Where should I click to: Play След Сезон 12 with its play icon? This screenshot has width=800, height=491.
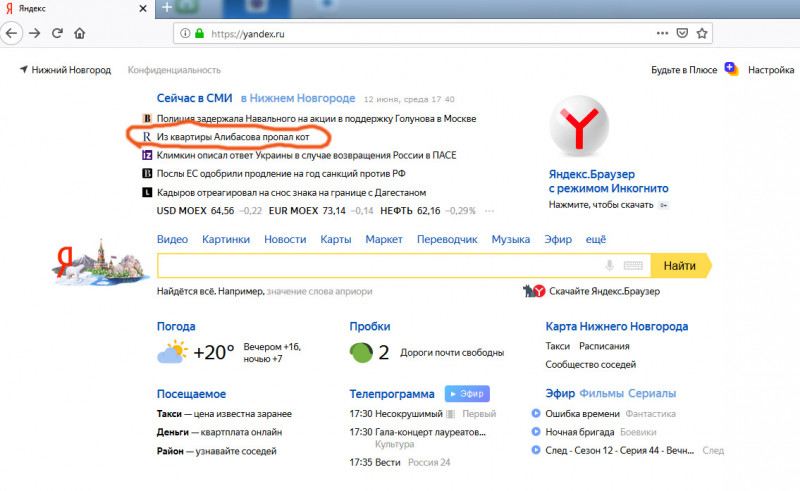coord(536,450)
